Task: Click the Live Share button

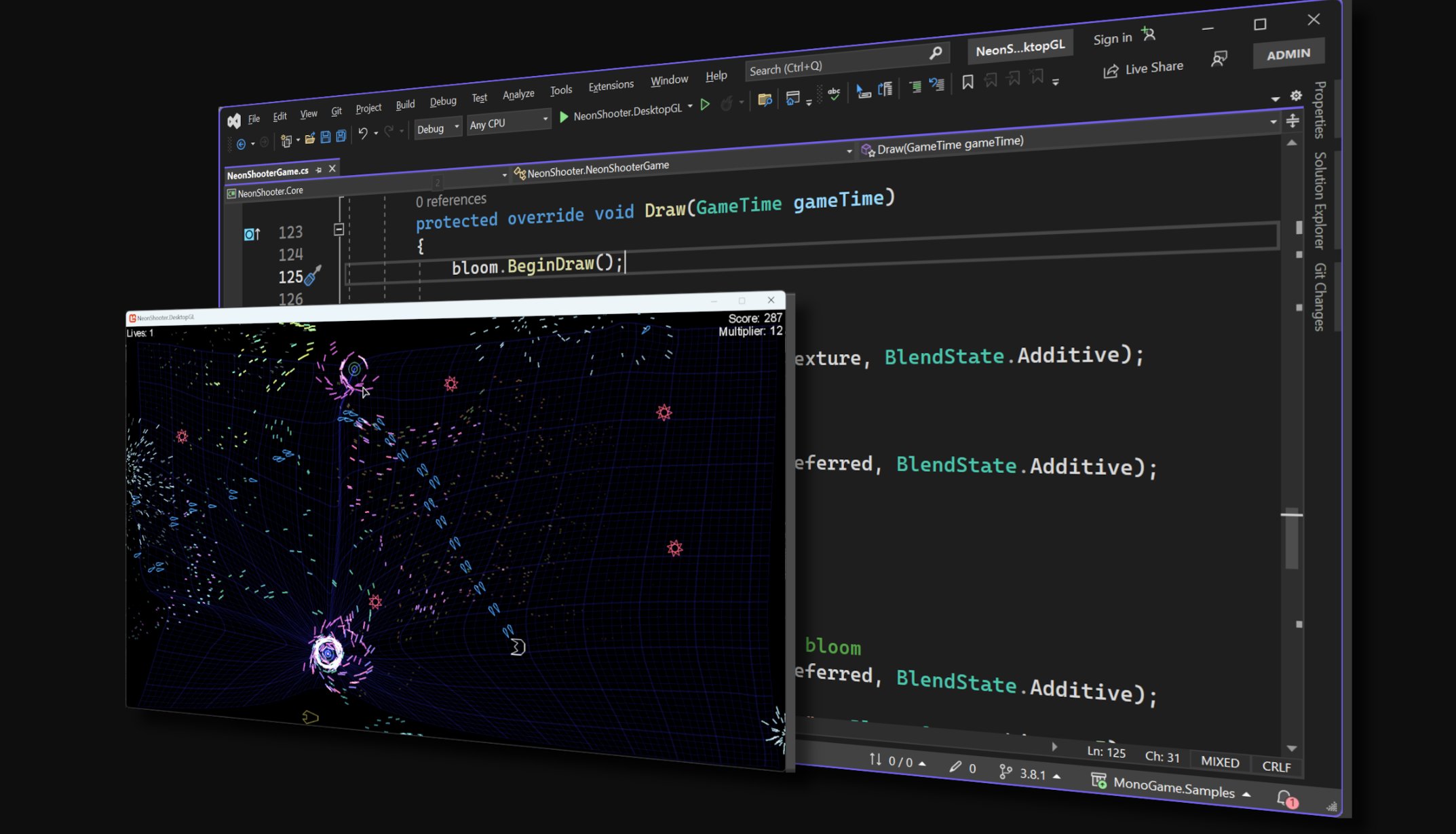Action: coord(1143,69)
